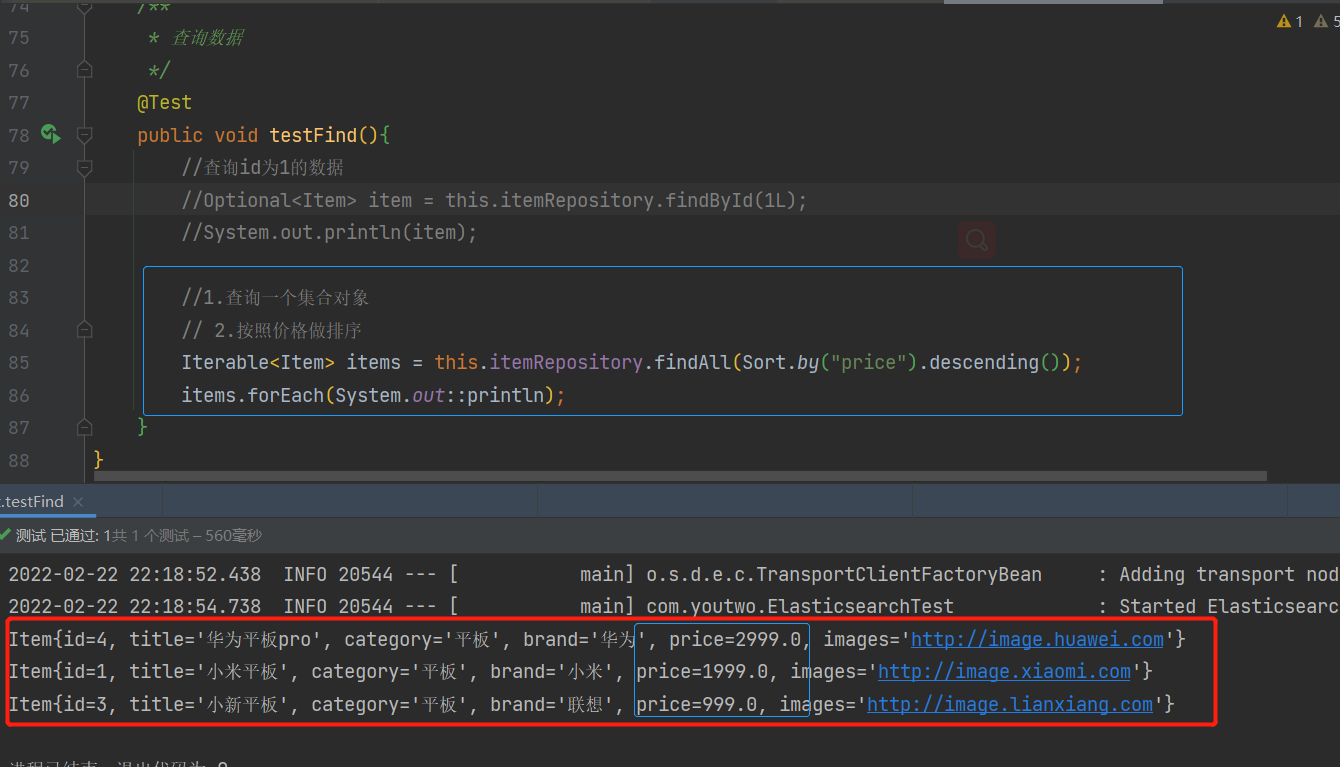This screenshot has height=767, width=1340.
Task: Click price=2999.0 in the console output
Action: pyautogui.click(x=735, y=639)
